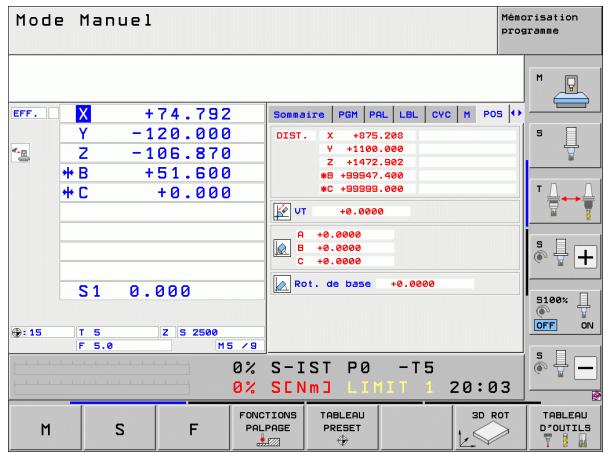609x453 pixels.
Task: Open TABLEAU D'OUTILS softkey
Action: 565,429
